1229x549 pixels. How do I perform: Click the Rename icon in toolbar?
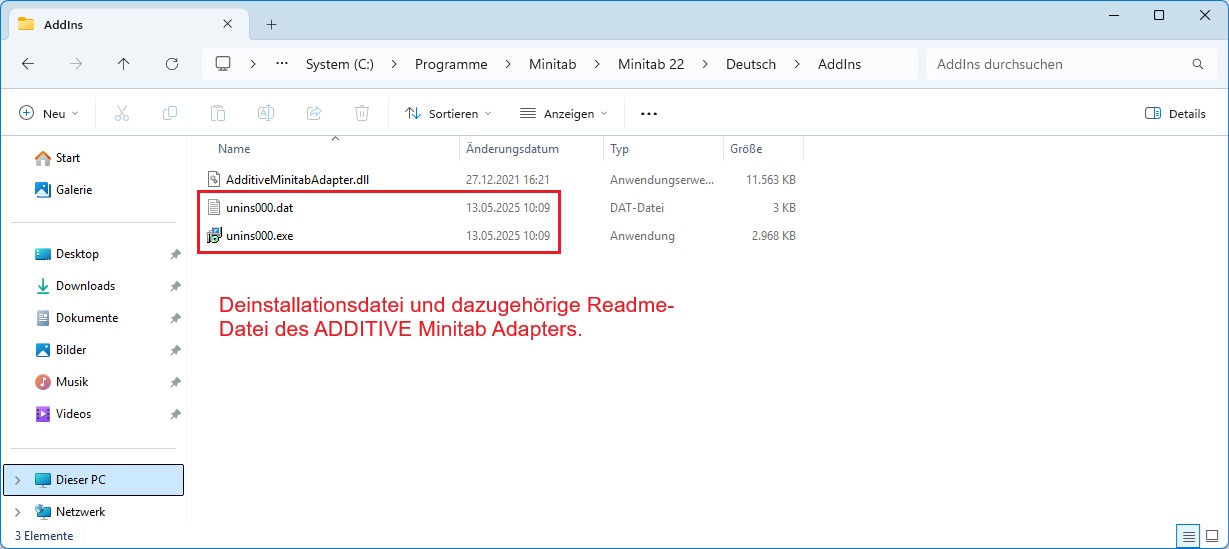(x=266, y=113)
